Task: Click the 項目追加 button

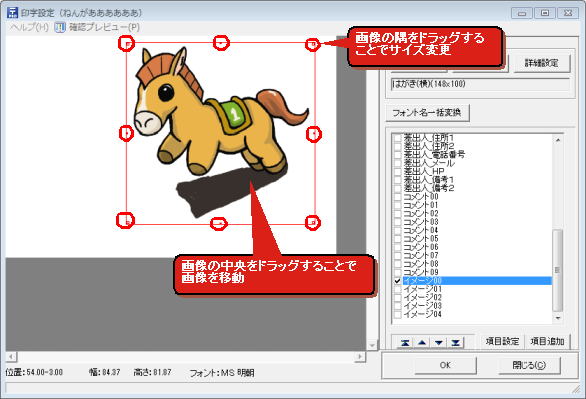Action: pos(547,341)
